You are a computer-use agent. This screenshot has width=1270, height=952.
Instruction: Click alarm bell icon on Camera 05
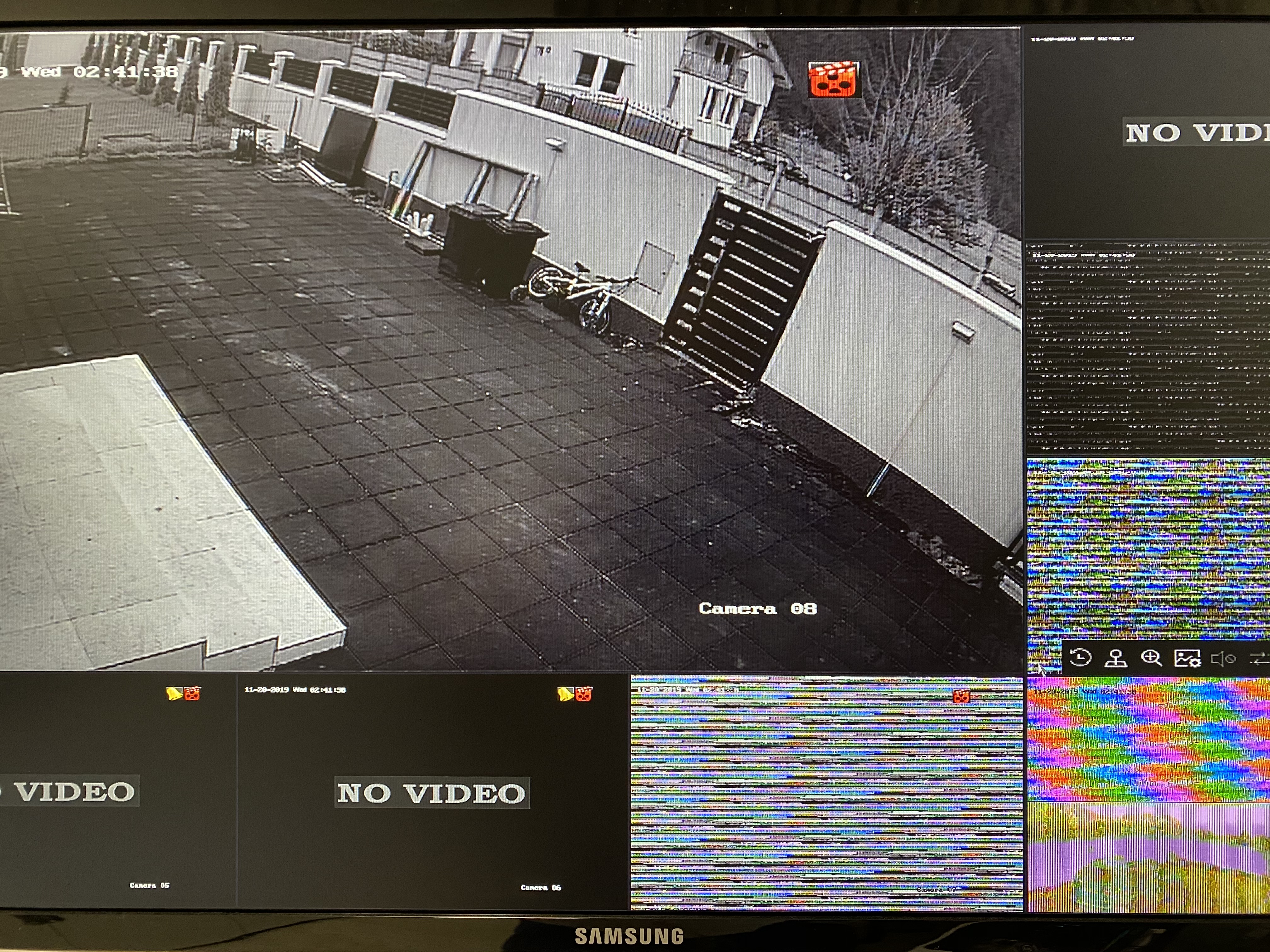coord(174,694)
